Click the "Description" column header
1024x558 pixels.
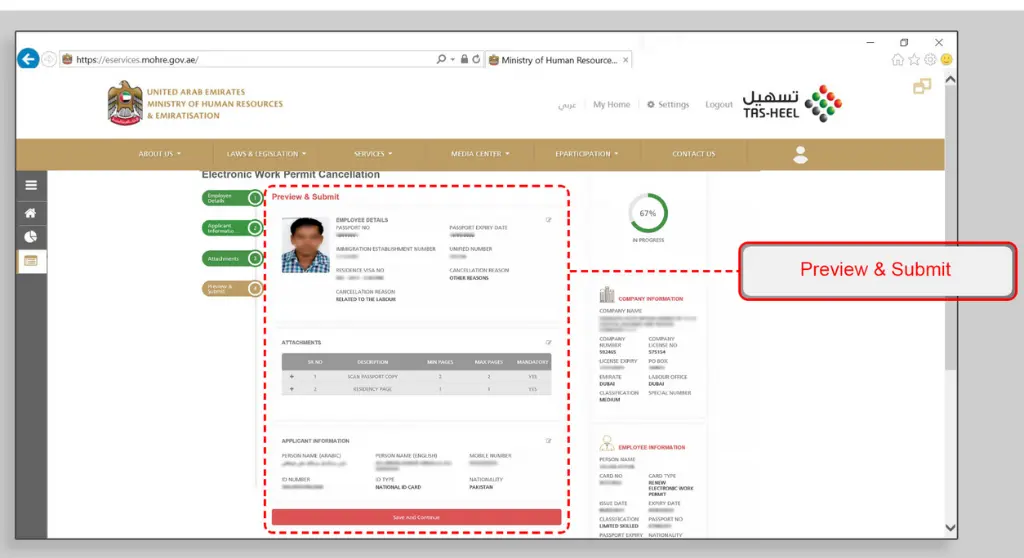pos(373,362)
